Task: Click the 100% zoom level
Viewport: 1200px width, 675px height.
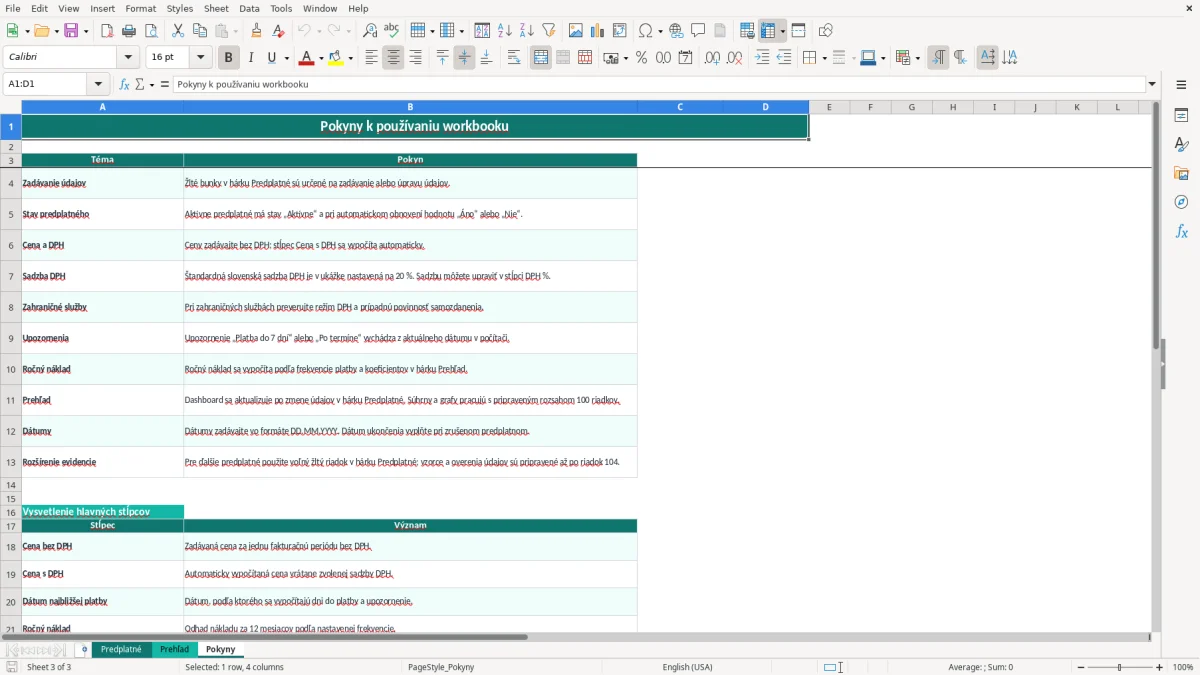Action: click(1183, 667)
